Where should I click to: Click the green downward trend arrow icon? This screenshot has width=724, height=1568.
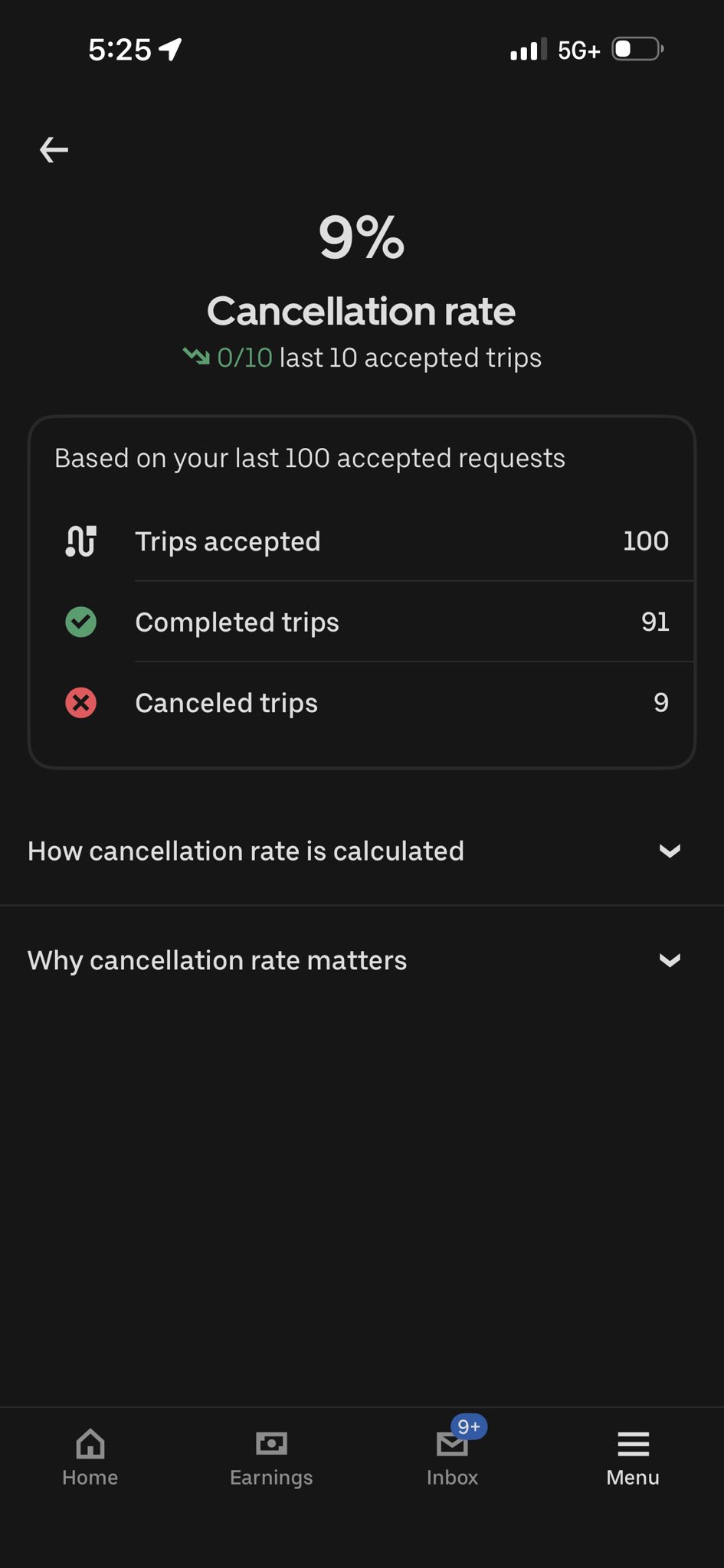pos(196,356)
